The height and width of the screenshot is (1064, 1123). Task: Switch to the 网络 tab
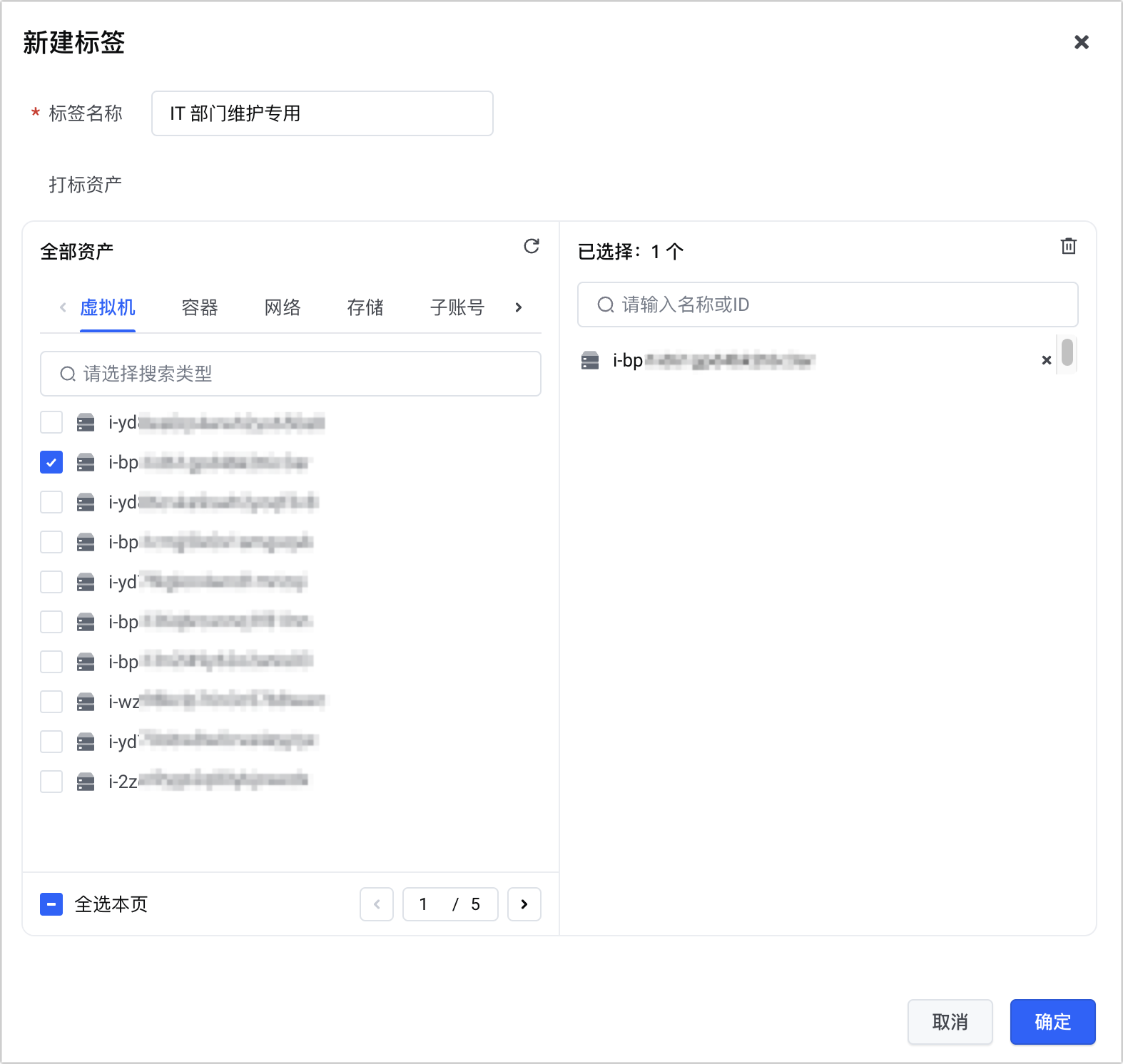pos(283,307)
